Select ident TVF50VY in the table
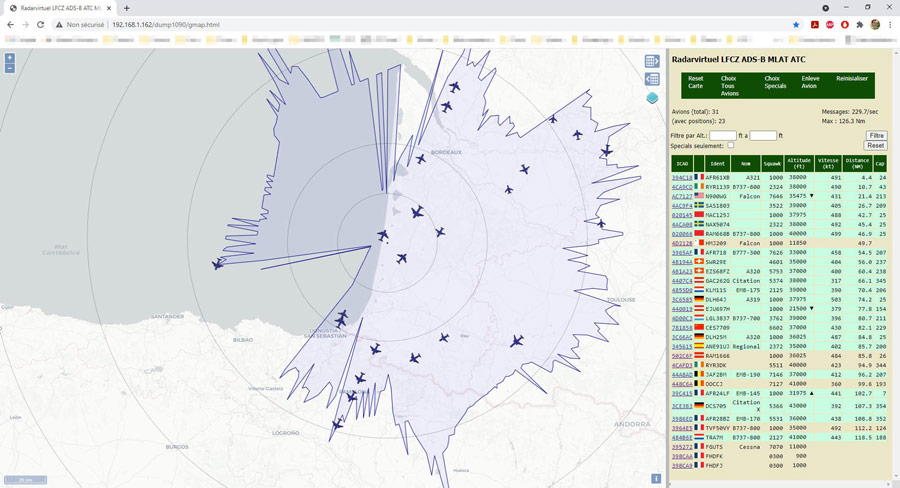Image resolution: width=900 pixels, height=488 pixels. 717,428
